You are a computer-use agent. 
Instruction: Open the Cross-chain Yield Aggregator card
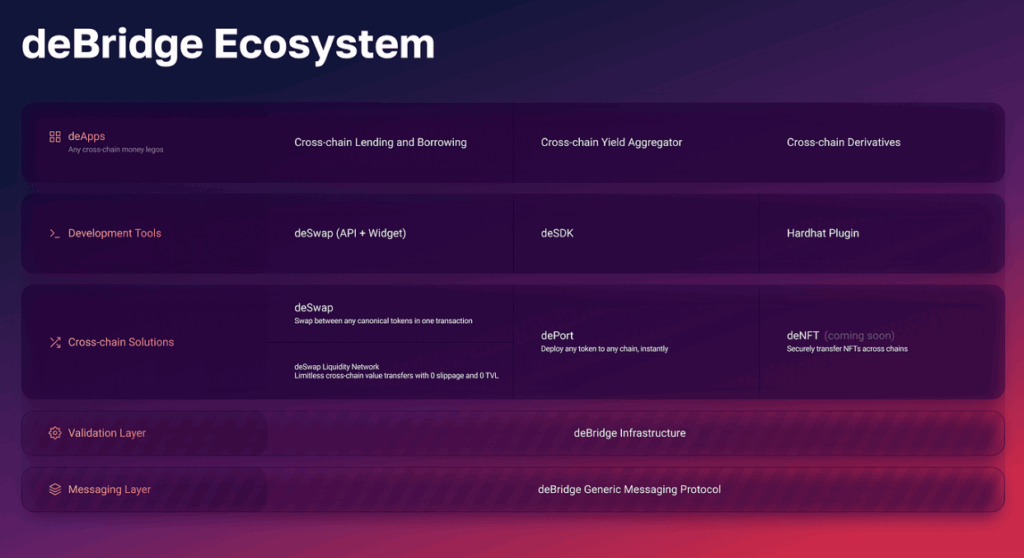[x=611, y=142]
